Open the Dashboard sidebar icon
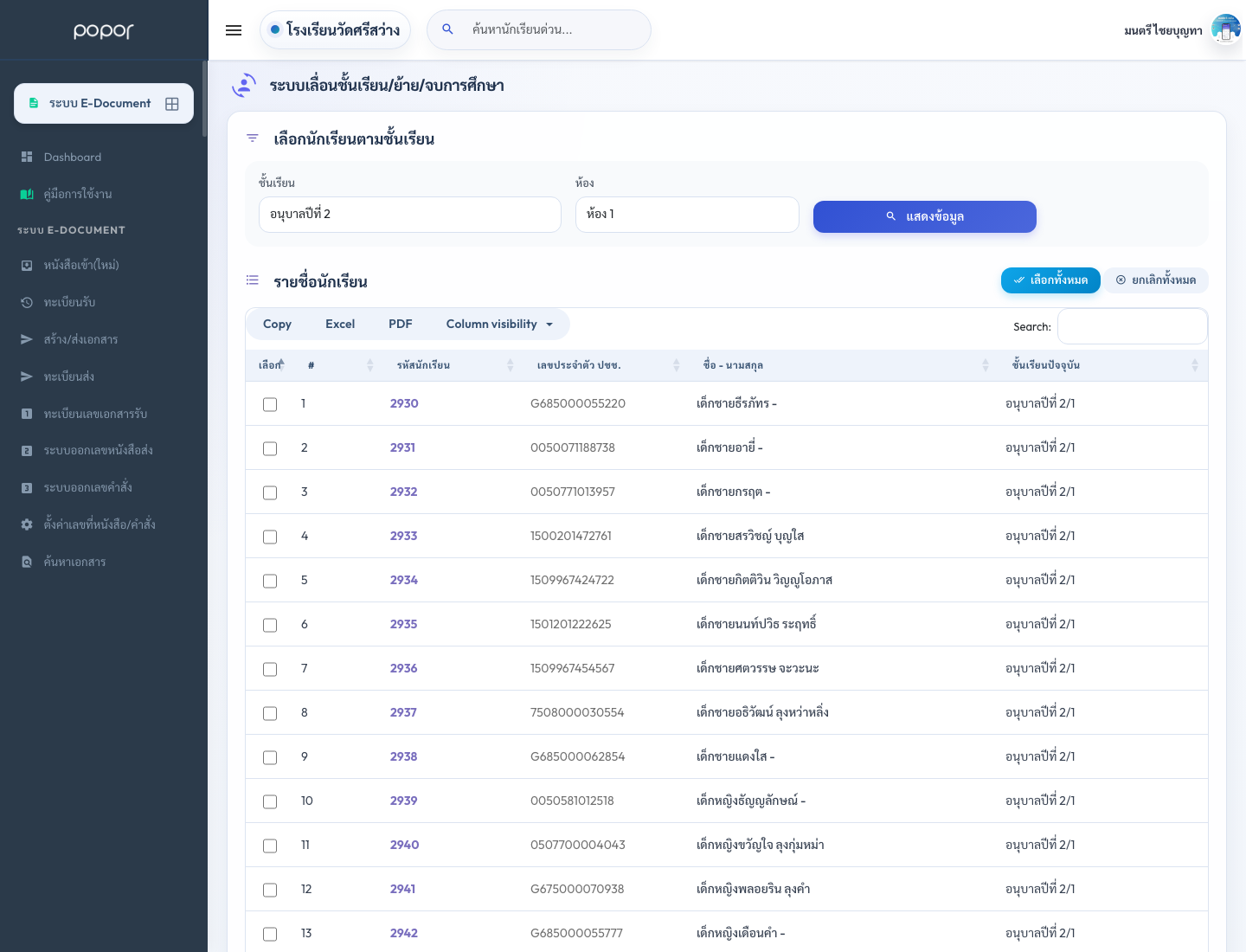Image resolution: width=1246 pixels, height=952 pixels. [27, 157]
